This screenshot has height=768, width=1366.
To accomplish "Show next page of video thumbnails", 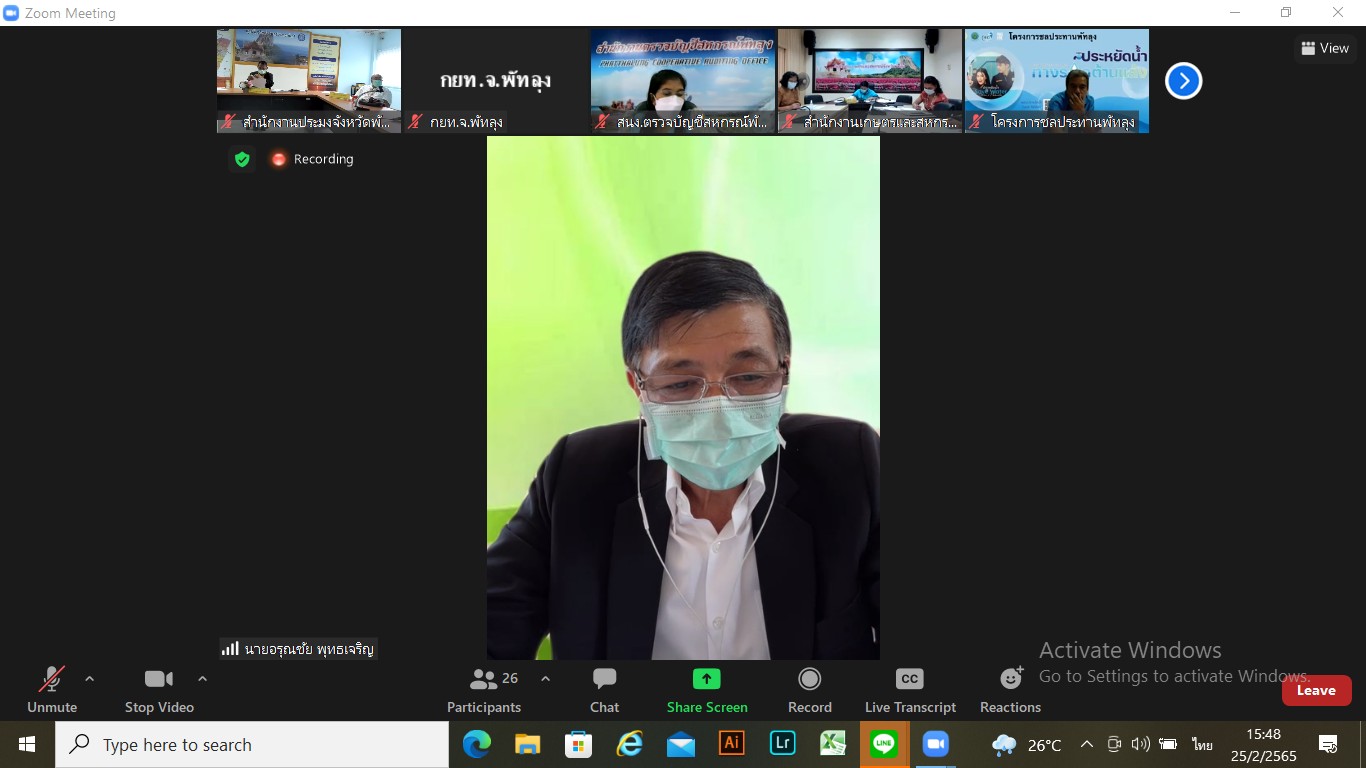I will (1183, 81).
